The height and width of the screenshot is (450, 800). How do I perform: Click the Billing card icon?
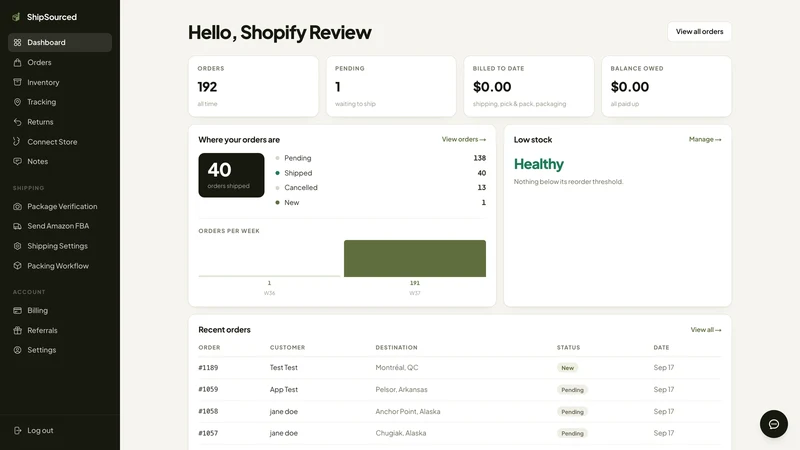(17, 310)
